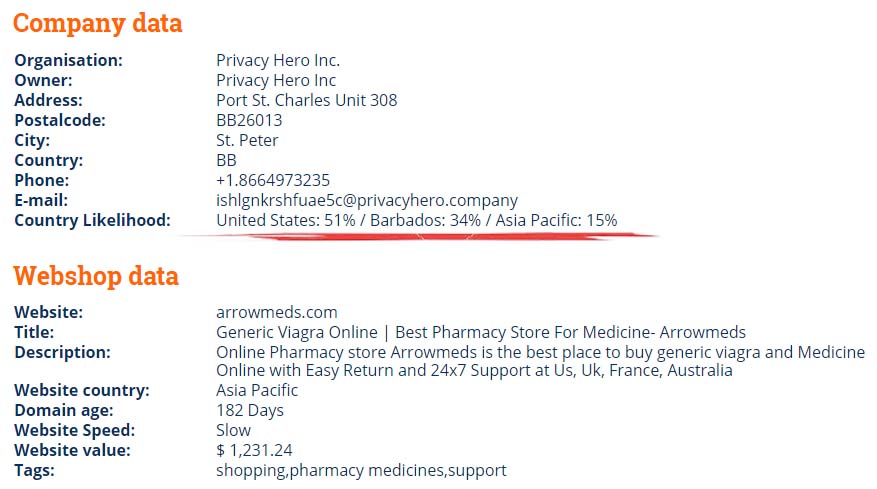Image resolution: width=877 pixels, height=489 pixels.
Task: Click the Website Speed value Slow
Action: (233, 430)
